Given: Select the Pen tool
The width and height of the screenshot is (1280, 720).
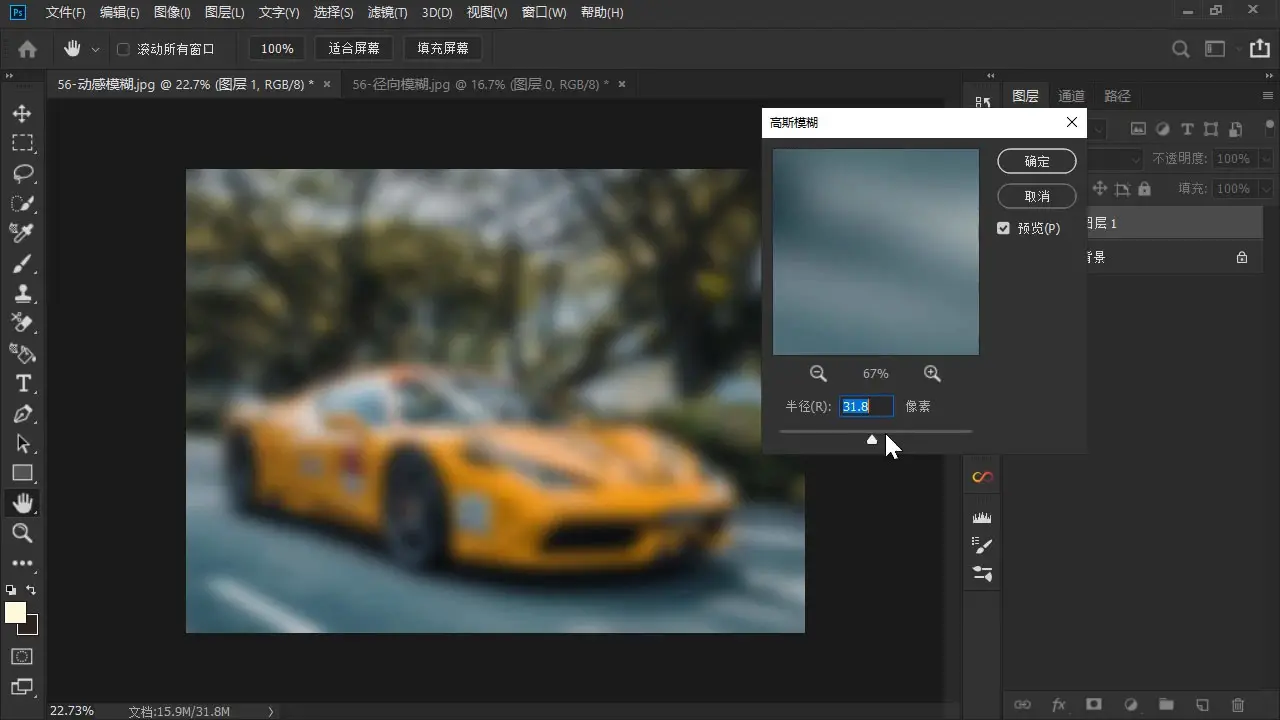Looking at the screenshot, I should tap(22, 414).
